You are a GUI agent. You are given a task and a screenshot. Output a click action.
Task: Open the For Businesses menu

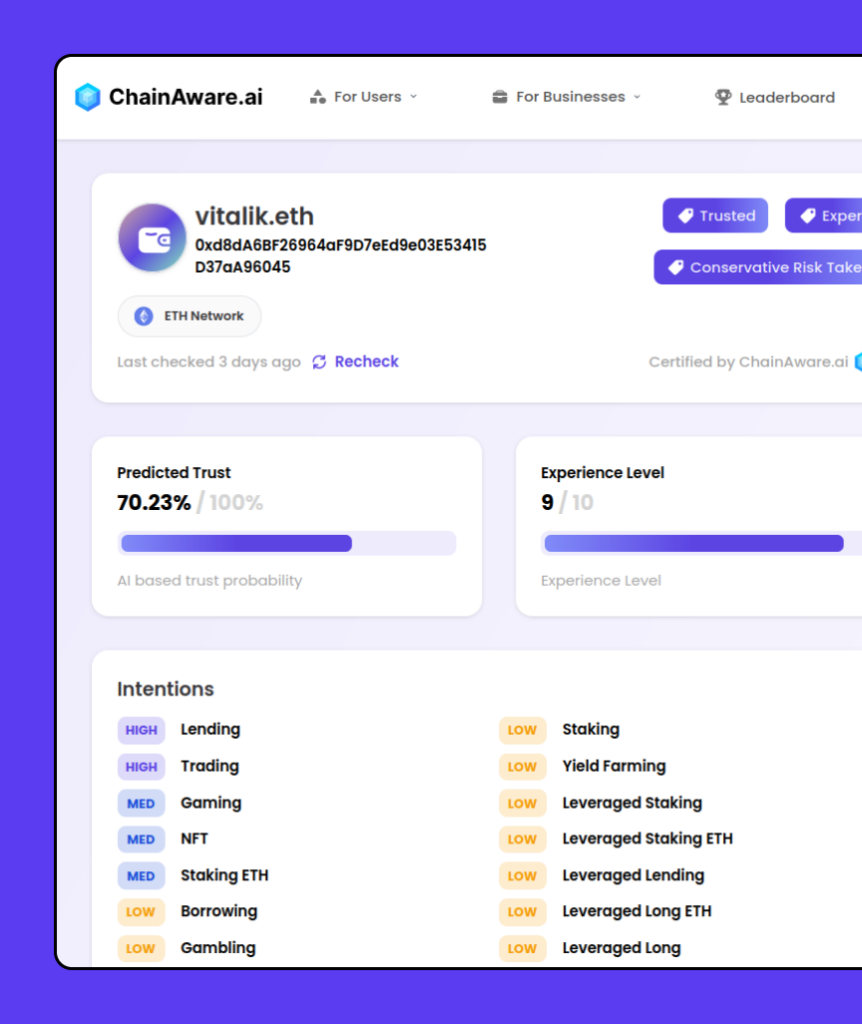click(x=567, y=97)
